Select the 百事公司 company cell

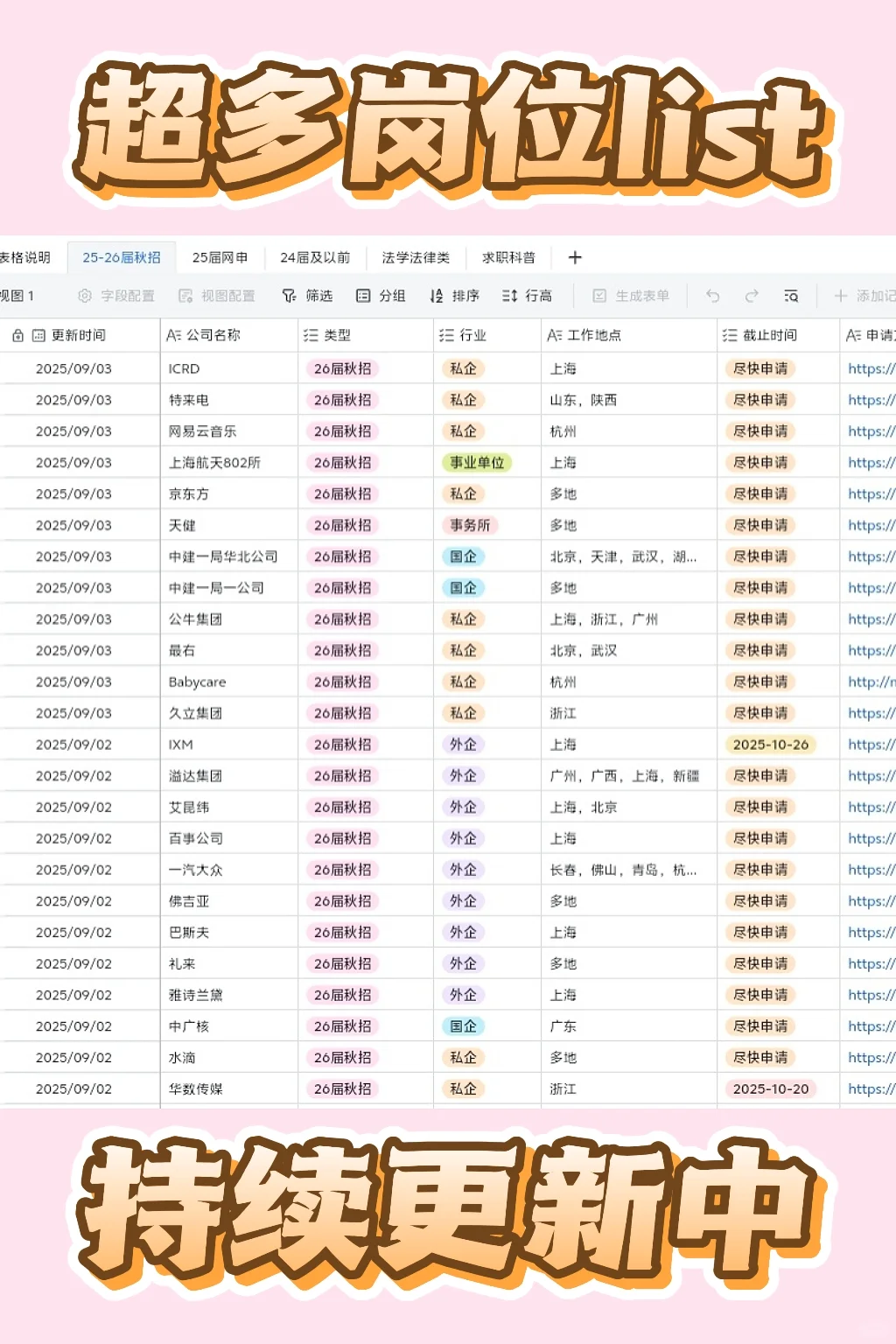[229, 838]
